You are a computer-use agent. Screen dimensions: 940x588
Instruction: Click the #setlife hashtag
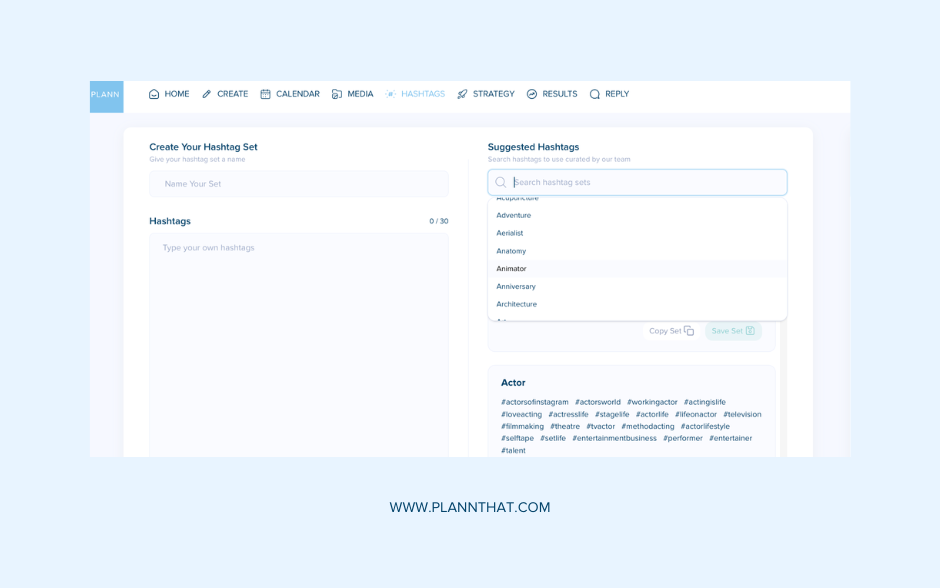tap(553, 438)
